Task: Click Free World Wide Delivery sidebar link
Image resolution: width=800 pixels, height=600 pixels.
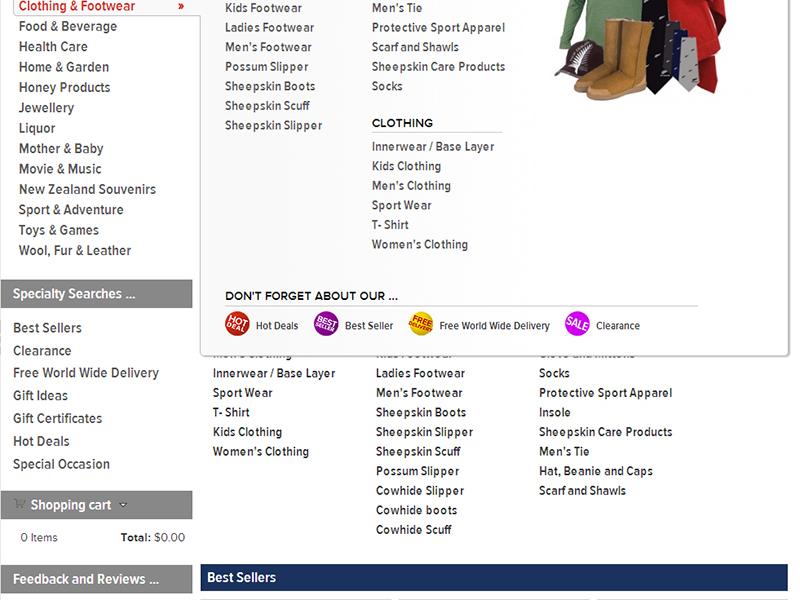Action: pyautogui.click(x=86, y=373)
